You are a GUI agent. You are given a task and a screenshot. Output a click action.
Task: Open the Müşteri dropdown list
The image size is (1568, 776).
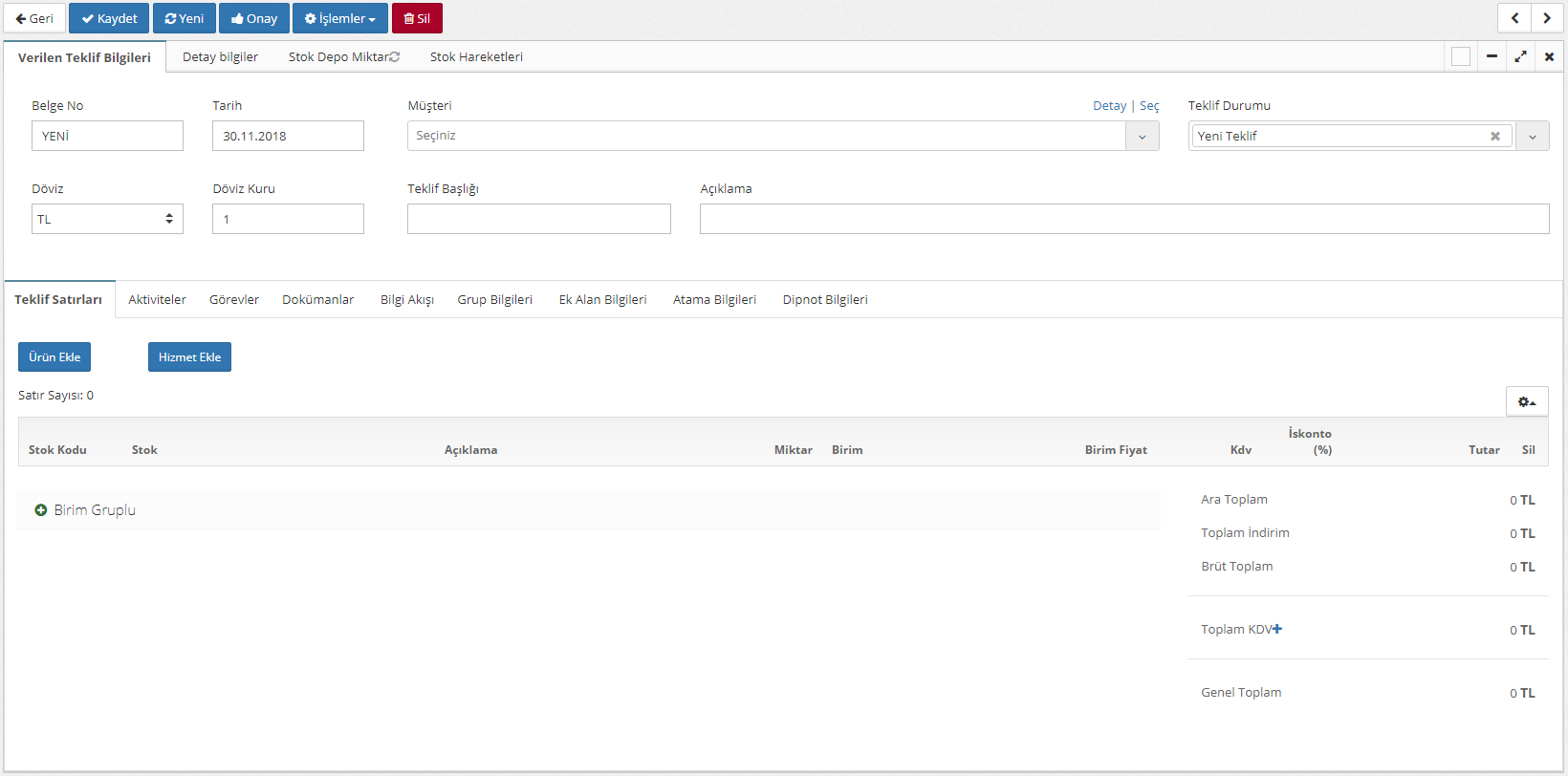(1142, 137)
